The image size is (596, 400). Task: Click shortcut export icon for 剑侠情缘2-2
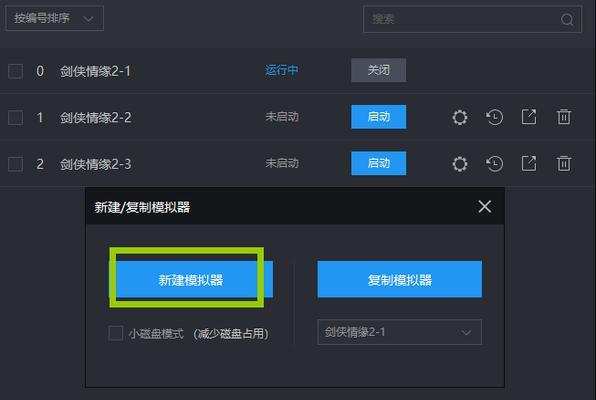click(529, 117)
